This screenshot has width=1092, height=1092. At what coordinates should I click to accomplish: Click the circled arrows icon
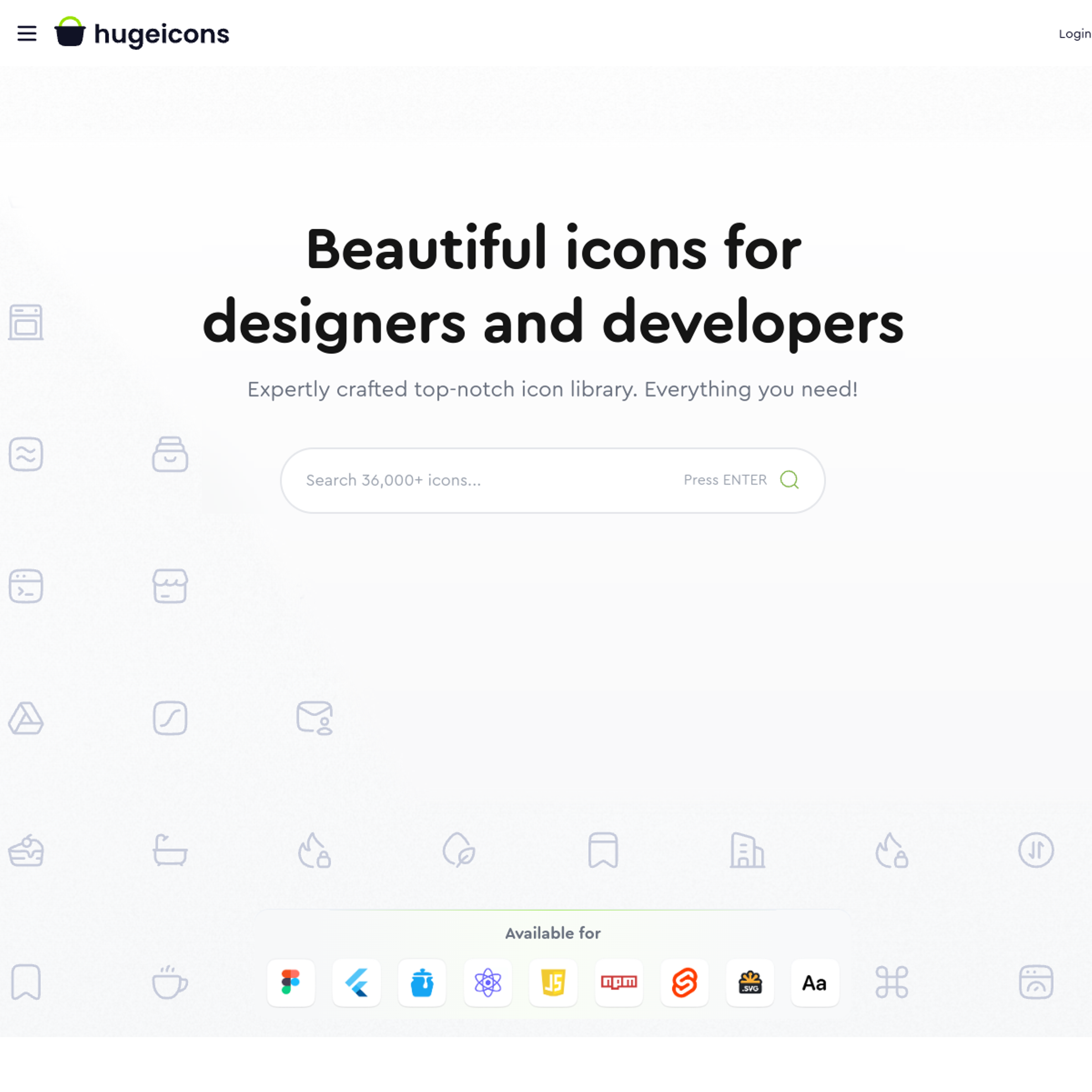pyautogui.click(x=1036, y=850)
